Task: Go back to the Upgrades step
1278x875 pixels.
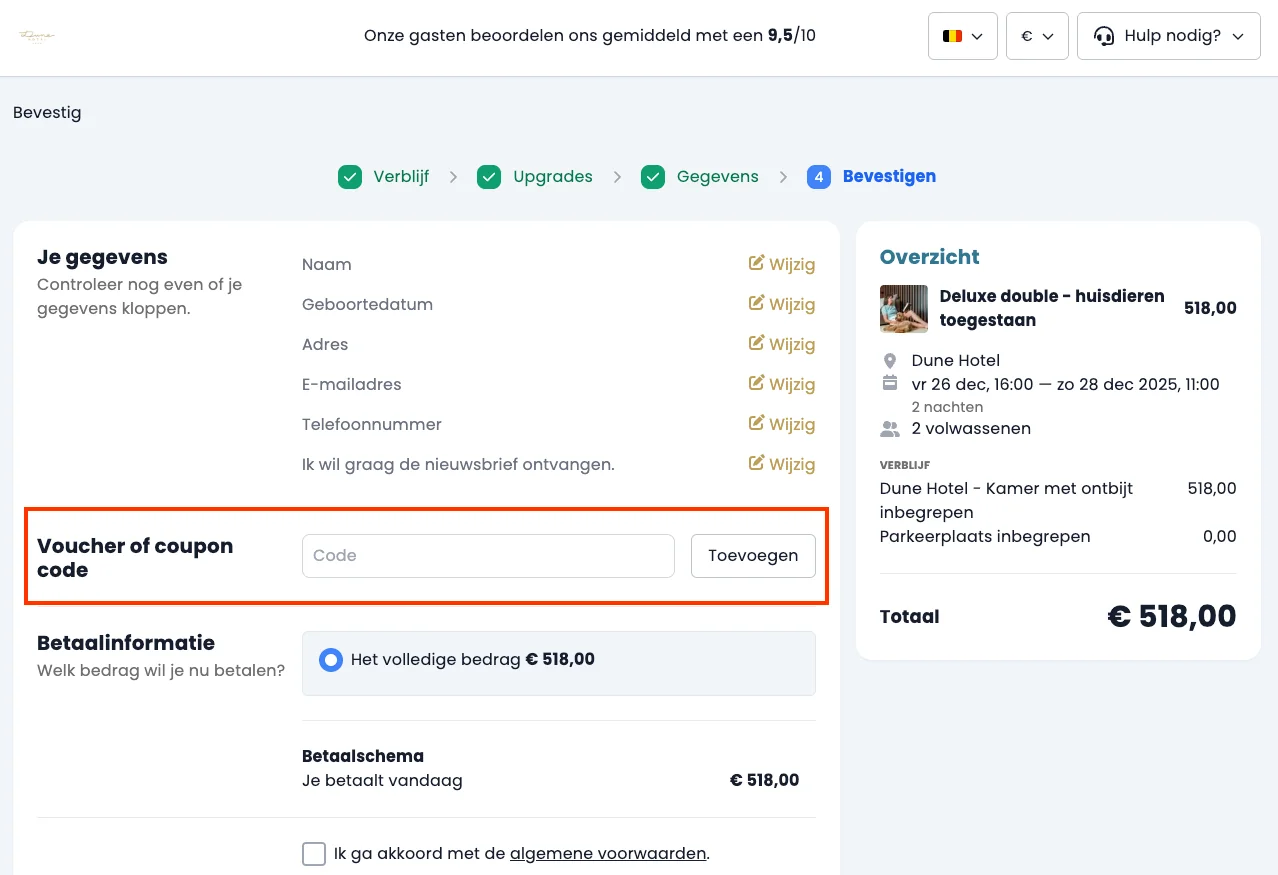Action: coord(552,177)
